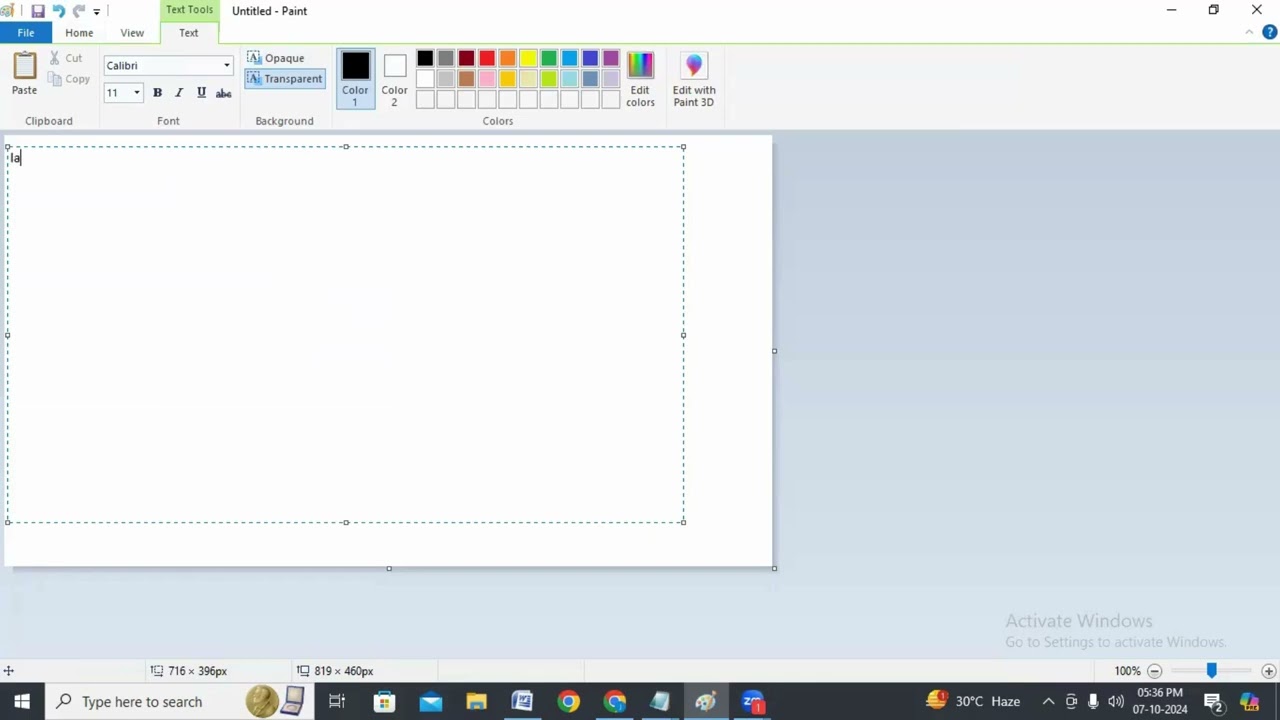The image size is (1280, 720).
Task: Toggle Underline formatting
Action: 201,93
